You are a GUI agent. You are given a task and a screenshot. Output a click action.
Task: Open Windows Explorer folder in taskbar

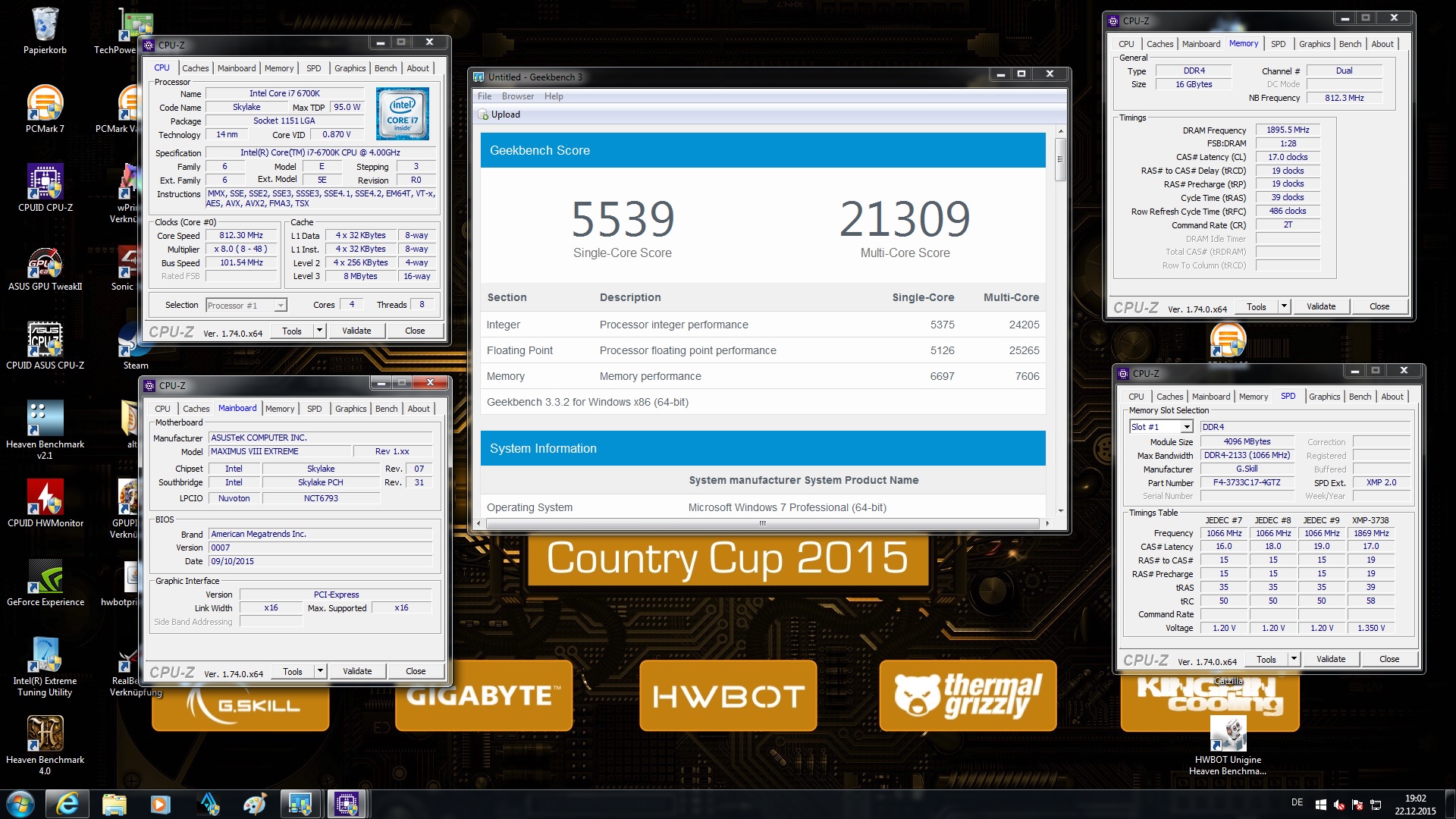tap(114, 804)
